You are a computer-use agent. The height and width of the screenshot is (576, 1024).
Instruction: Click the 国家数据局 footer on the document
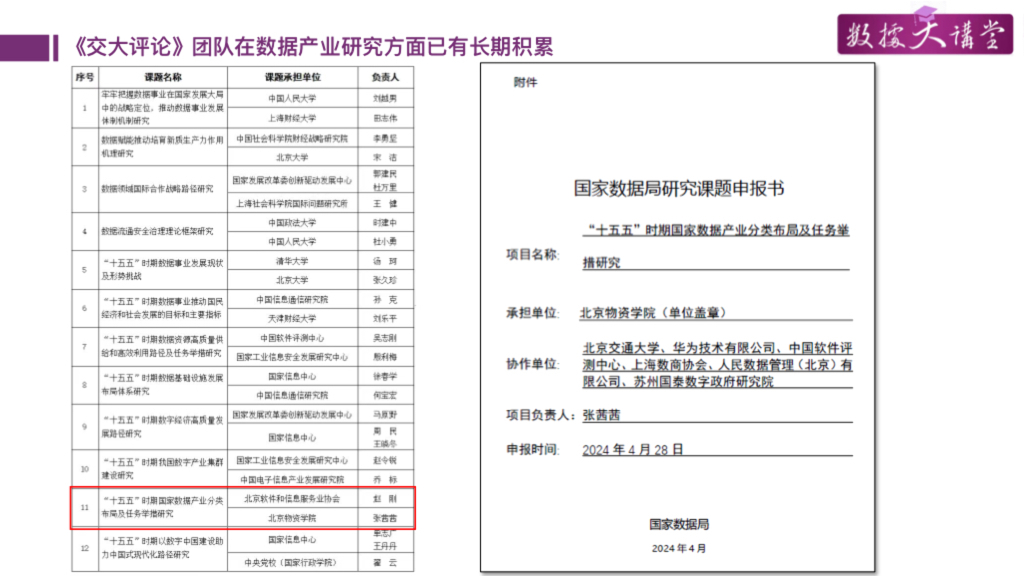click(679, 524)
